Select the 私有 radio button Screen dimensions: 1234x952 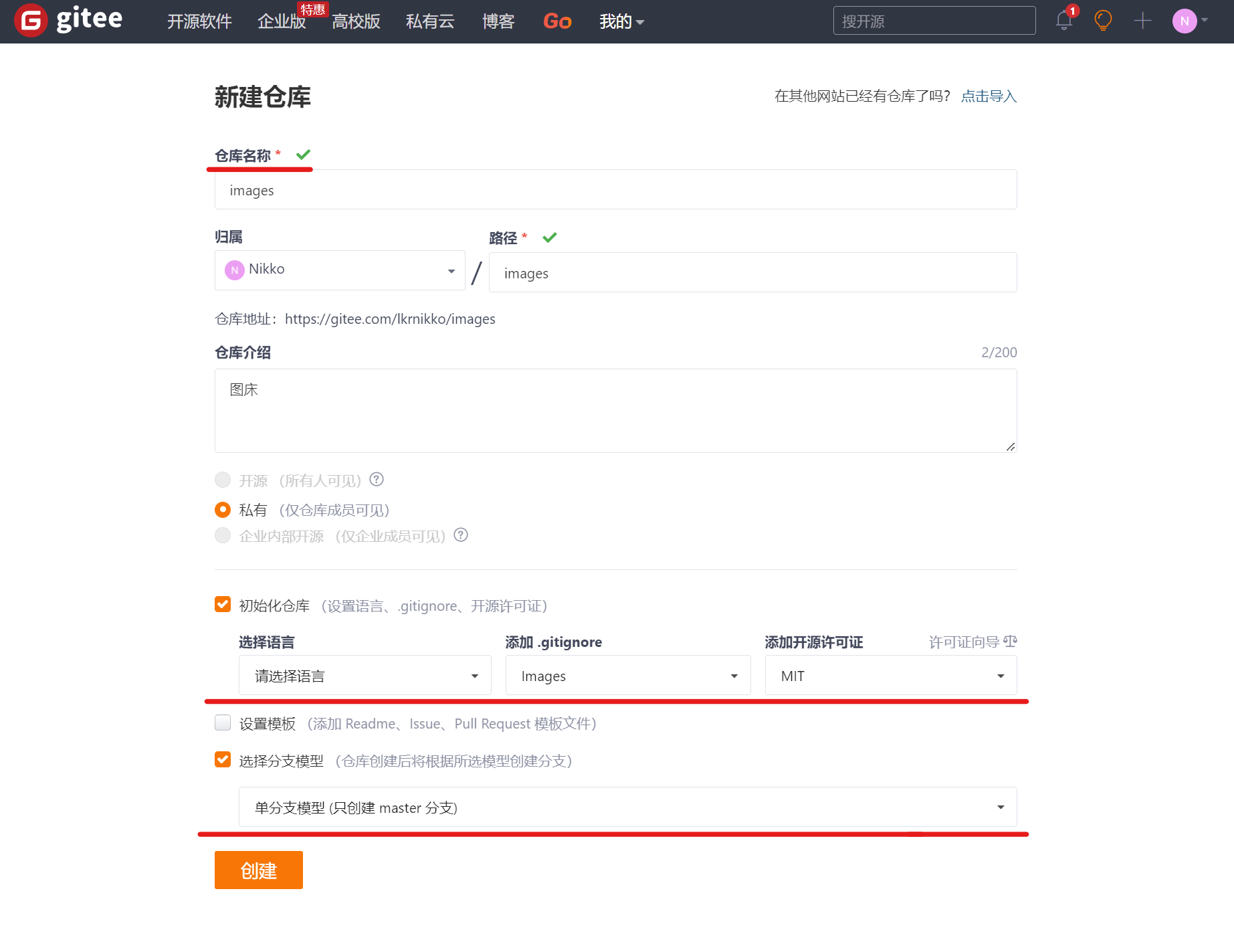coord(222,509)
